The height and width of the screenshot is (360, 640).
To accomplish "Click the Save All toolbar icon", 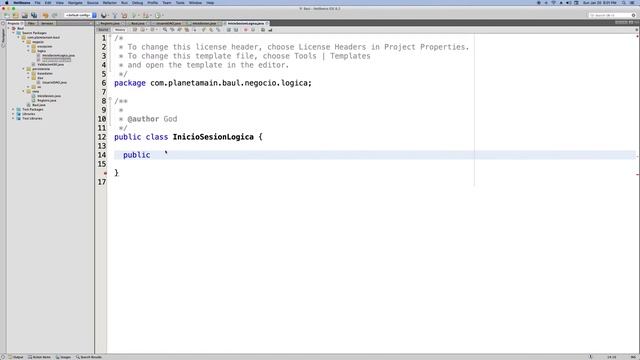I will [34, 16].
